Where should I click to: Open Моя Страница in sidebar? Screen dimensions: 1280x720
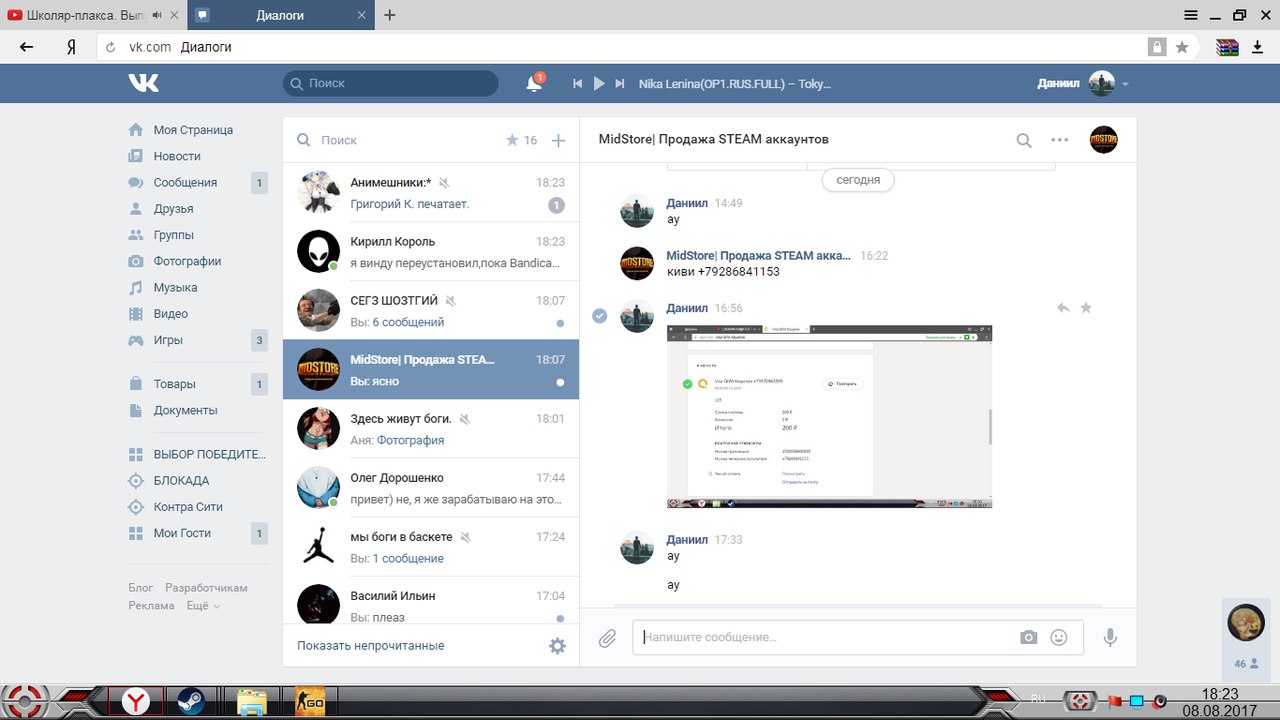pos(193,130)
